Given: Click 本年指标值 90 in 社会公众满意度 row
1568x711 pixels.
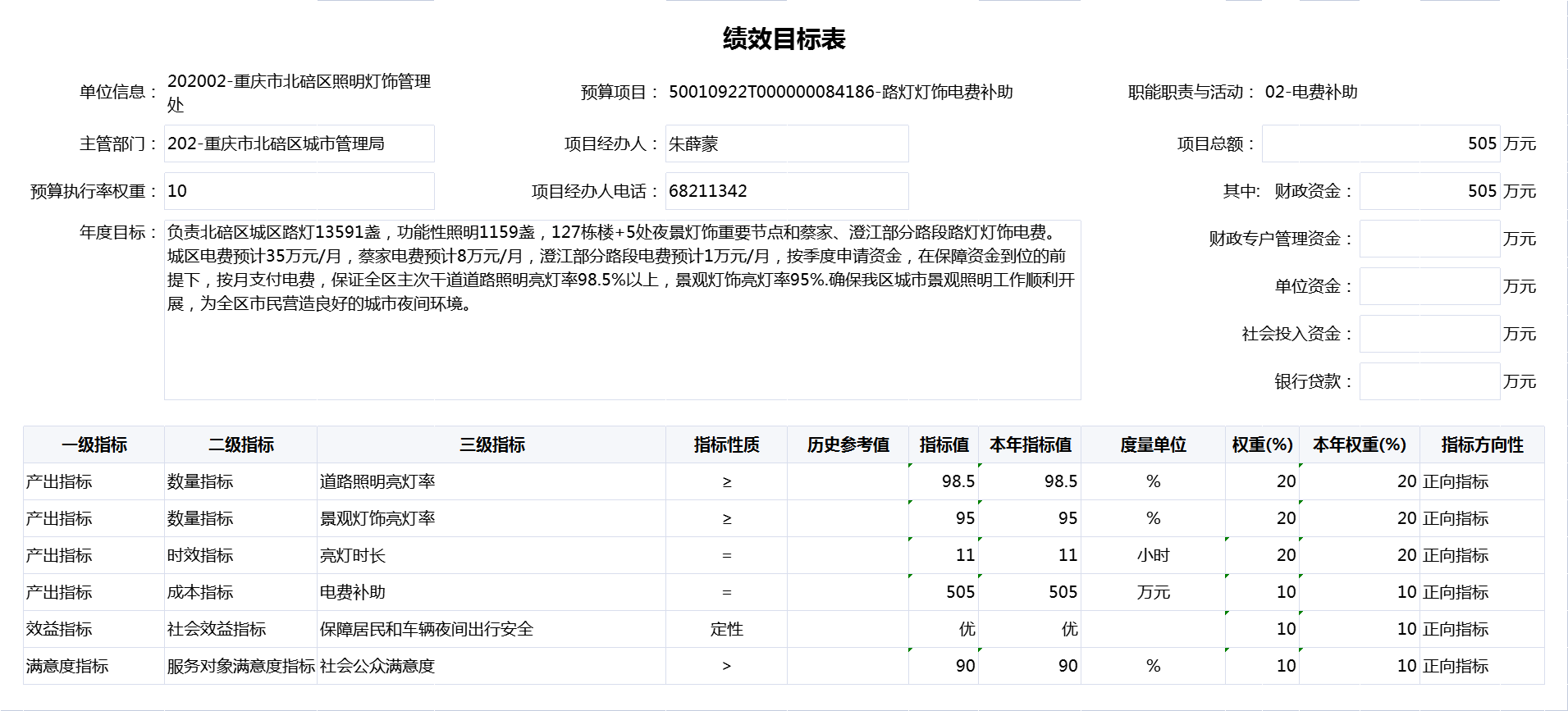Looking at the screenshot, I should click(x=1030, y=666).
